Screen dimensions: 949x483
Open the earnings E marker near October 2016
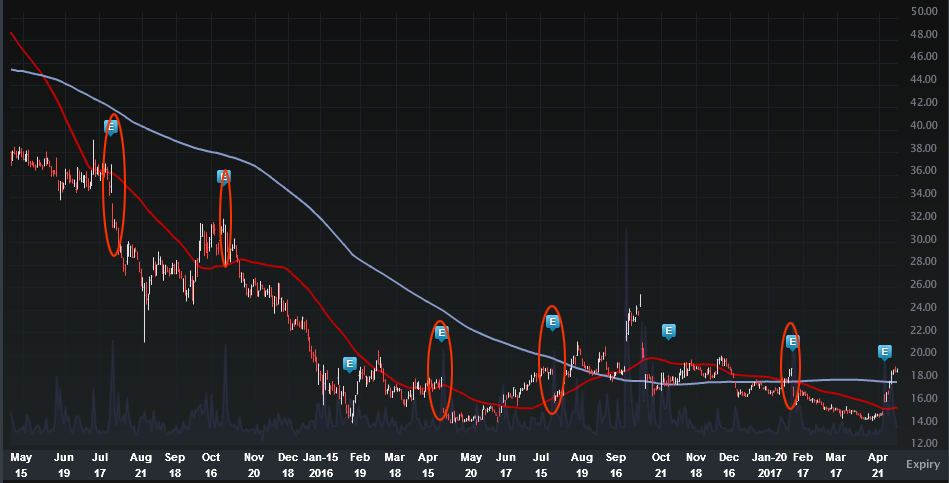pos(668,330)
